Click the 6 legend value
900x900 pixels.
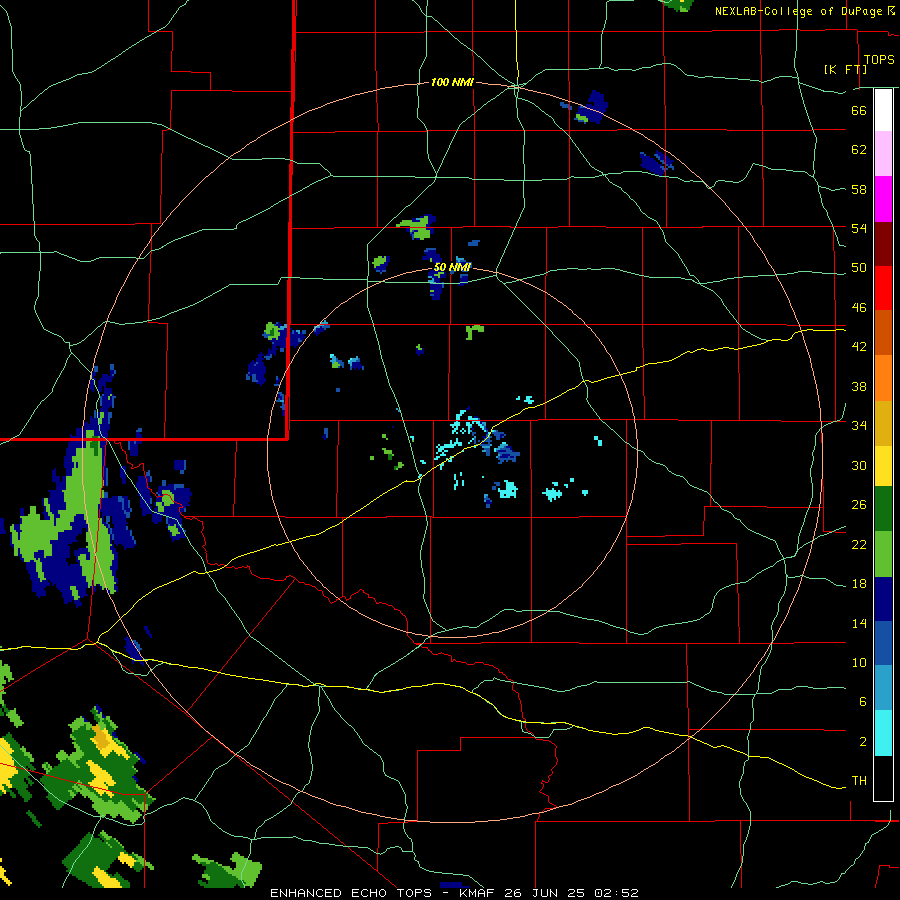coord(862,702)
